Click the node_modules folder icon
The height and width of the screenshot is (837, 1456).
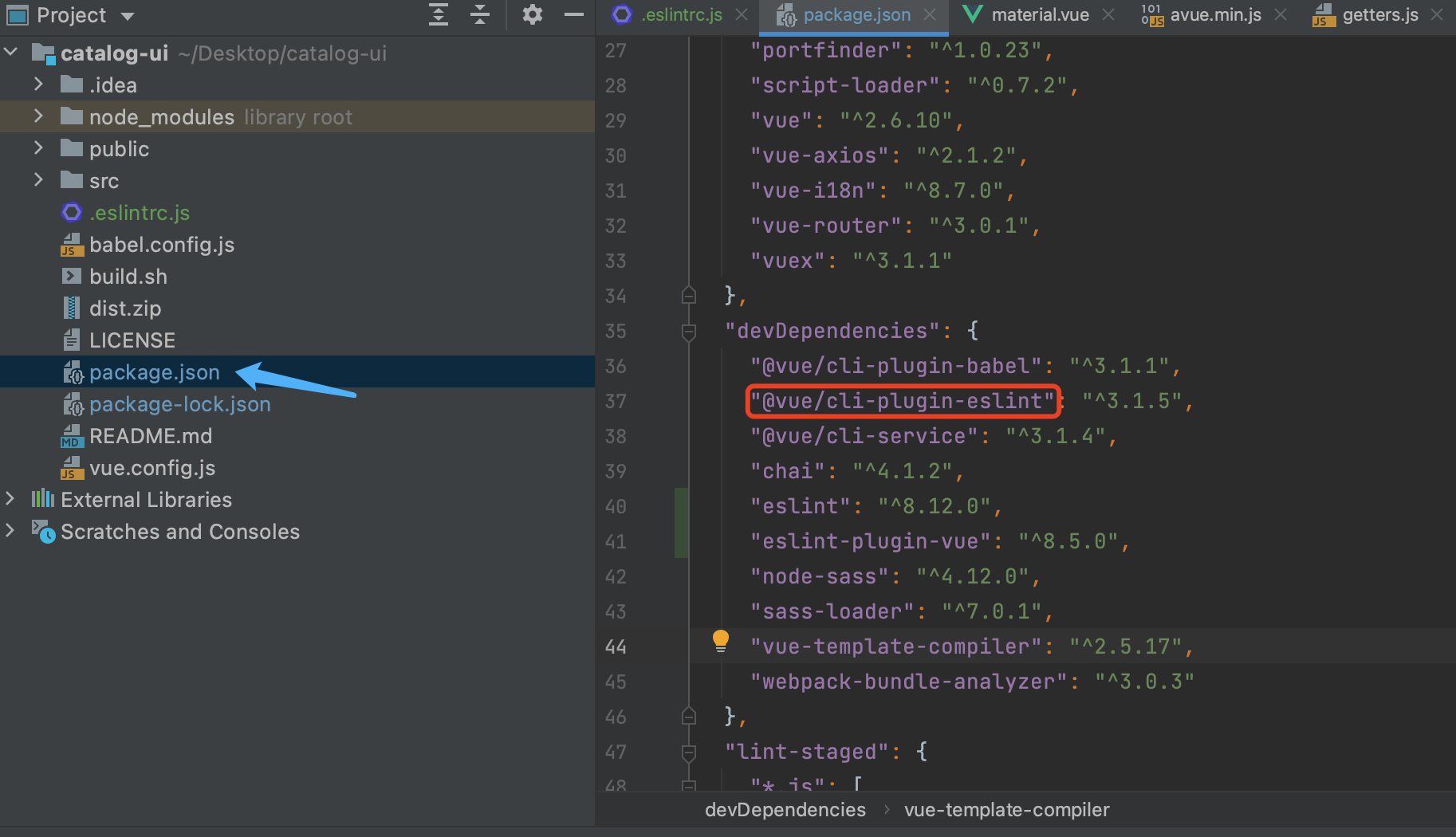(x=72, y=116)
